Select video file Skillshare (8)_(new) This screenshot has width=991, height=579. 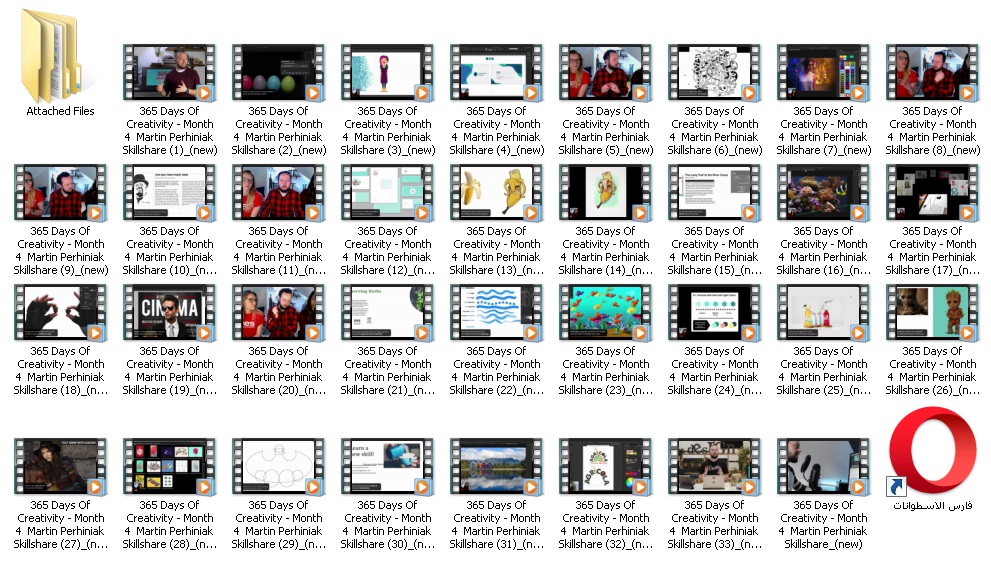(x=933, y=73)
